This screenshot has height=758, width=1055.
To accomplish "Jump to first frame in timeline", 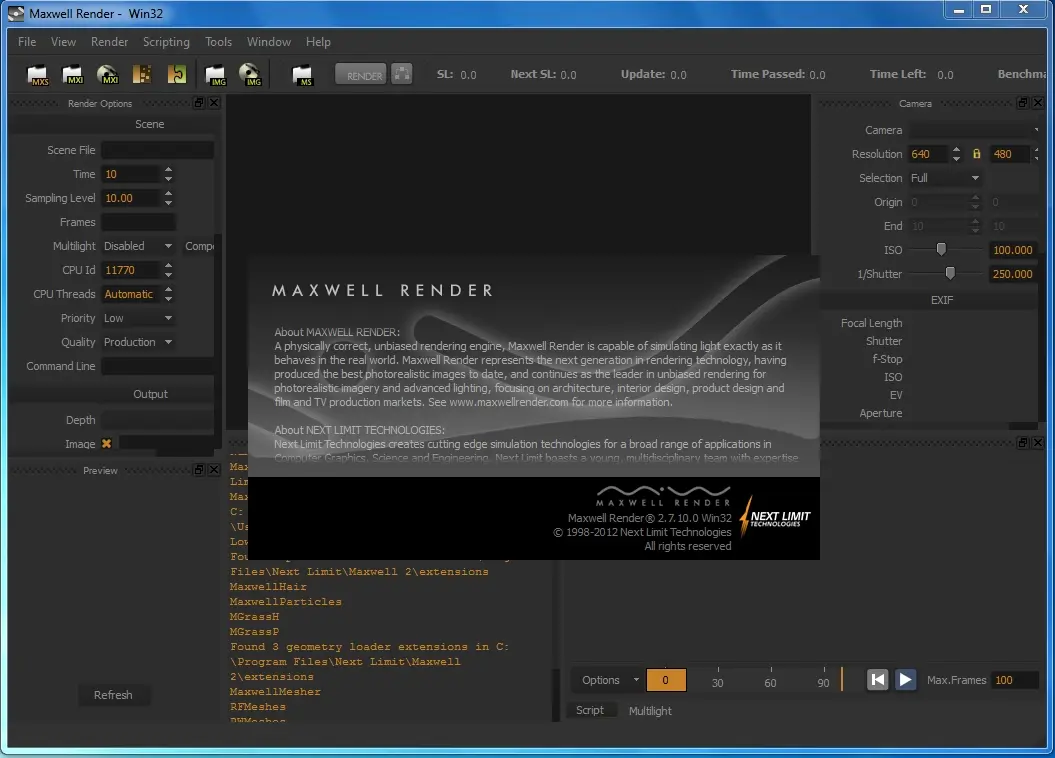I will click(877, 680).
